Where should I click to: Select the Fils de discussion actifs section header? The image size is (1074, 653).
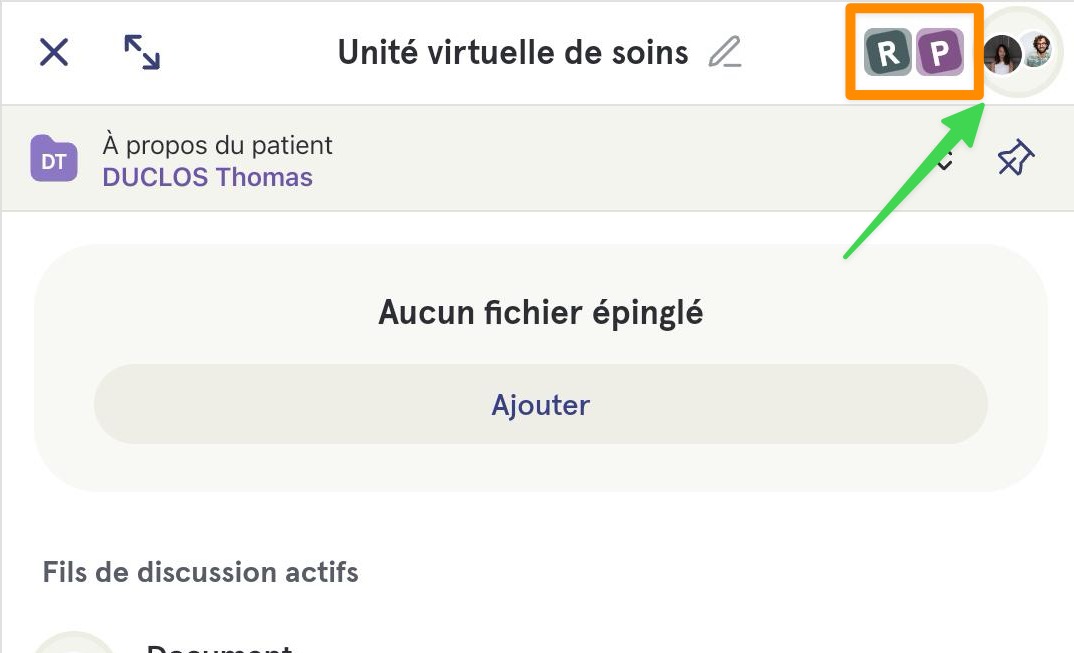coord(201,571)
